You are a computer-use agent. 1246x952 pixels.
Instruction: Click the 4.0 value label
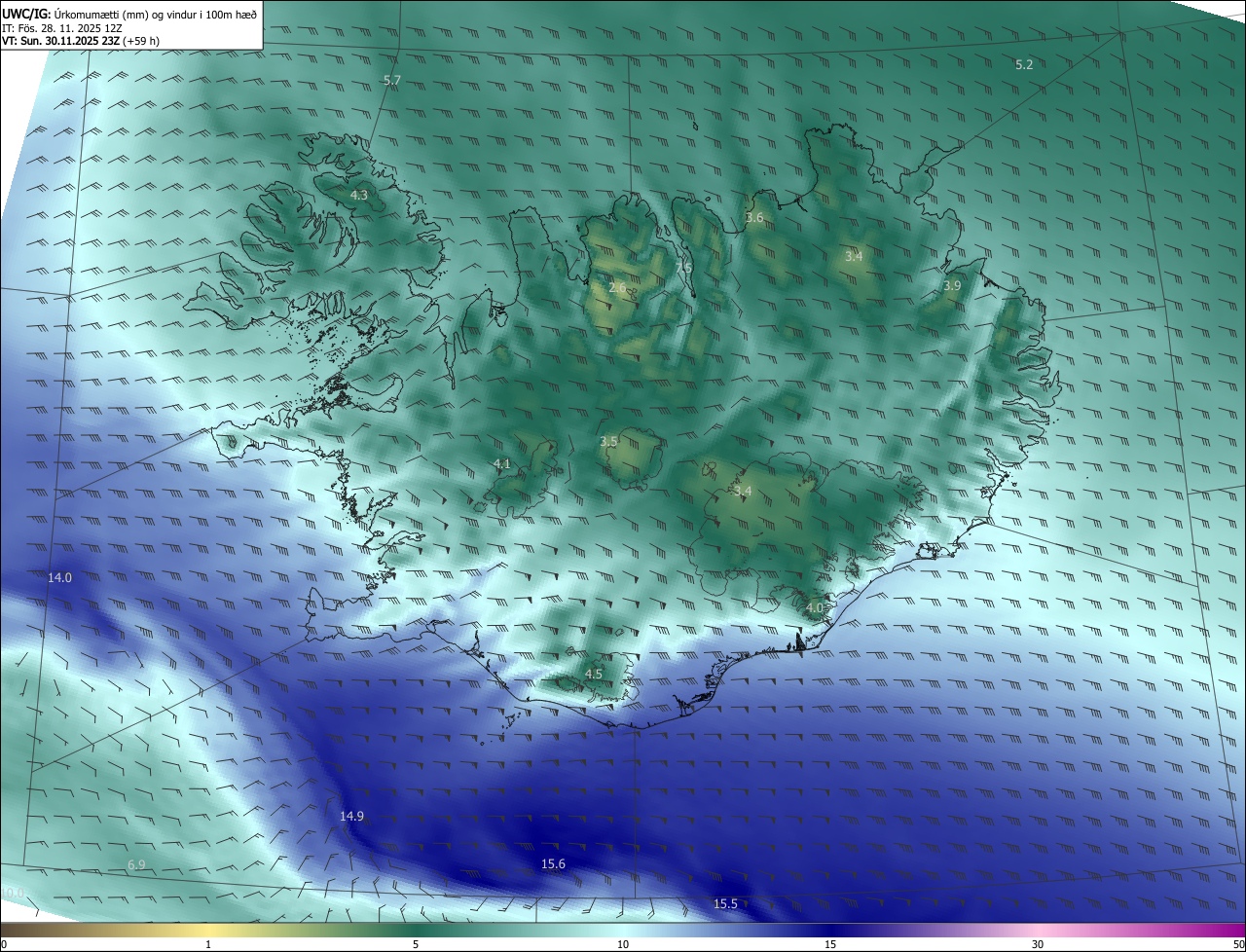tap(815, 607)
